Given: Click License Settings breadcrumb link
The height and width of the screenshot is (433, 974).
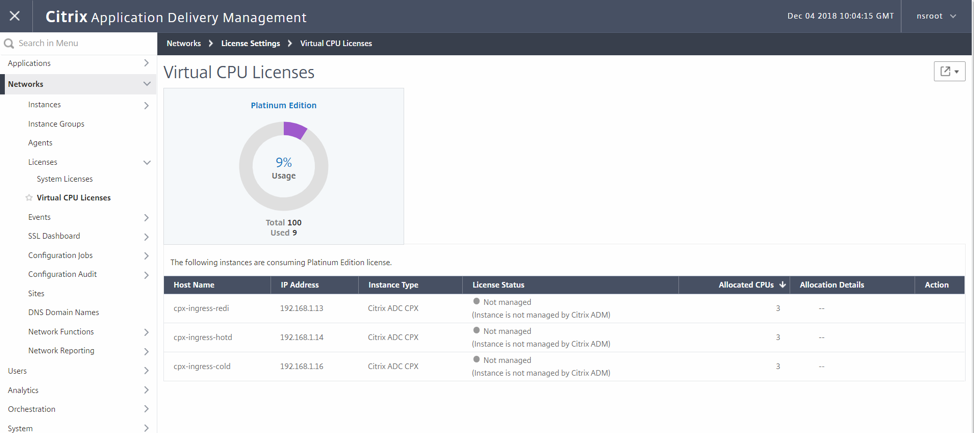Looking at the screenshot, I should pyautogui.click(x=250, y=44).
